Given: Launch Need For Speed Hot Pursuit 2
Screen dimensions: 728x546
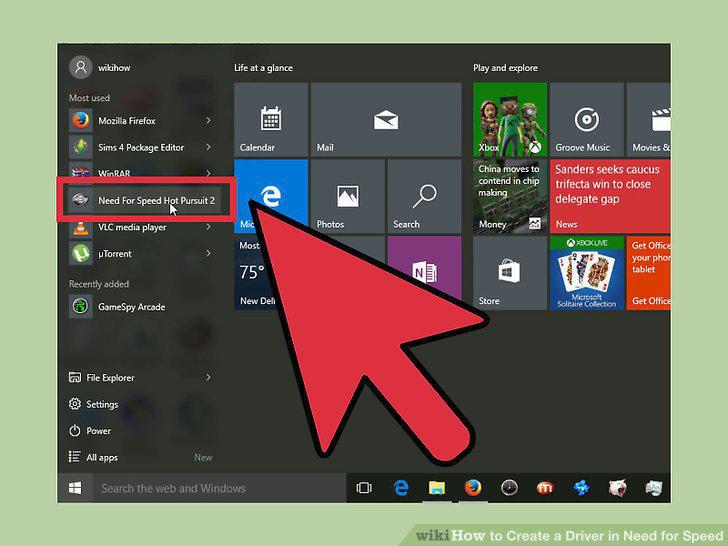Looking at the screenshot, I should [144, 200].
